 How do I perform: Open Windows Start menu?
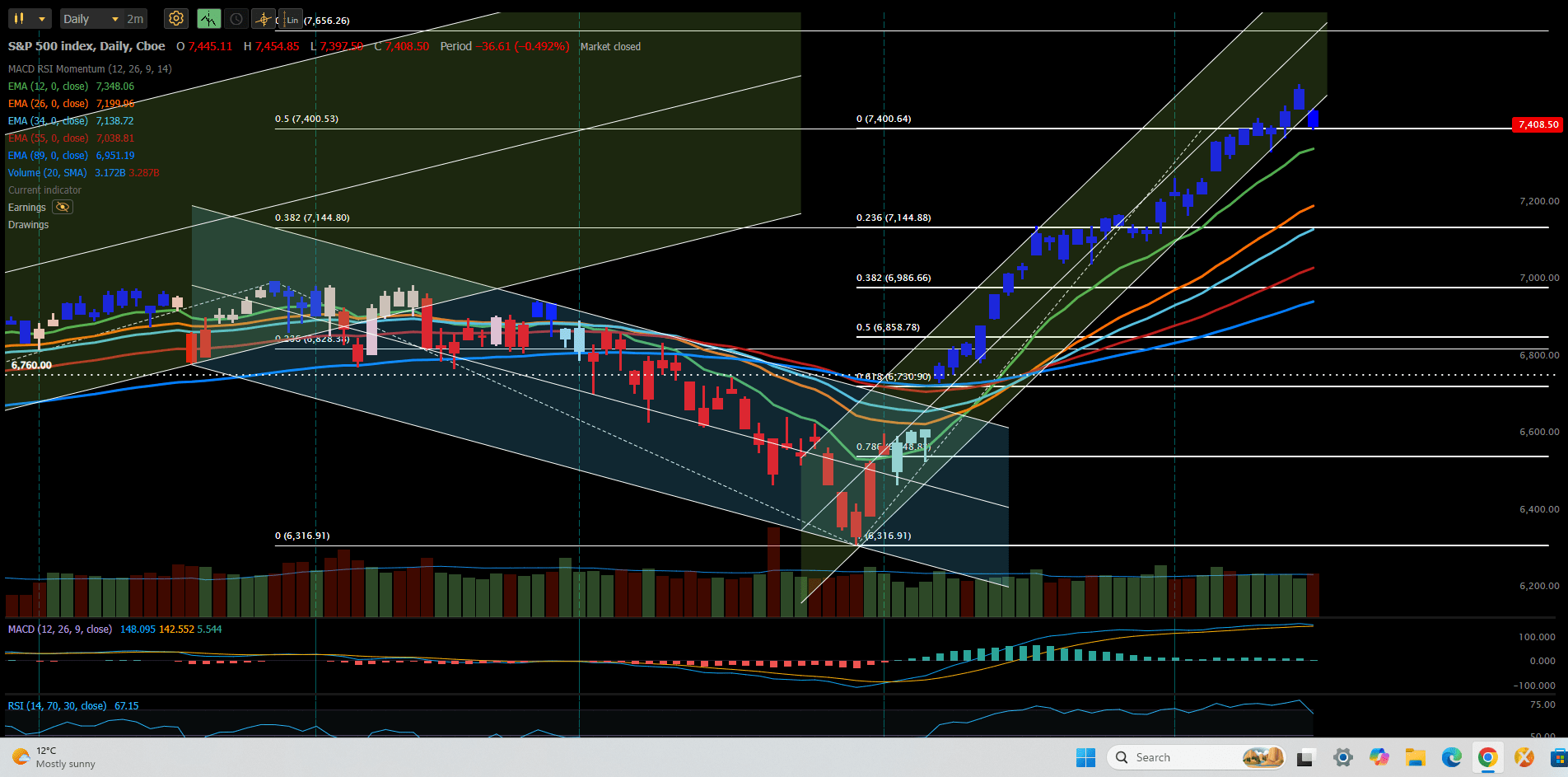coord(1085,757)
